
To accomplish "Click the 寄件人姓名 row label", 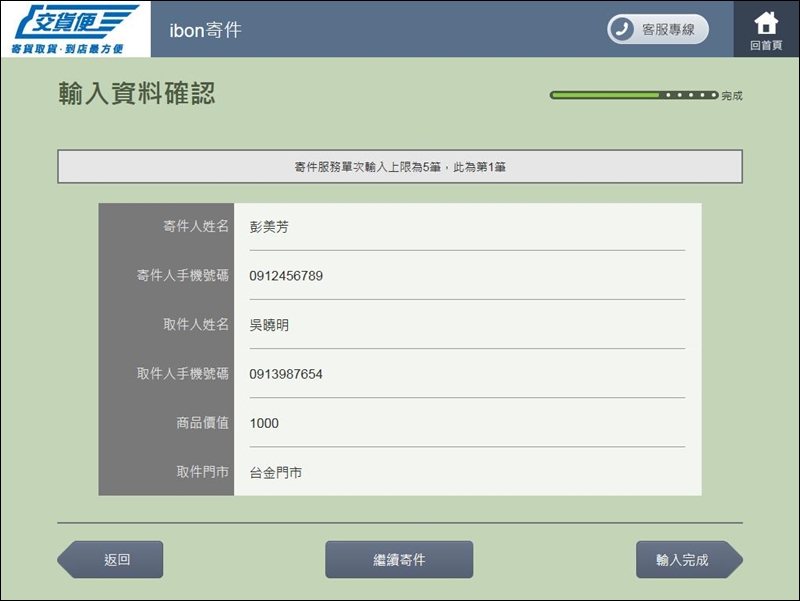I will click(x=196, y=227).
